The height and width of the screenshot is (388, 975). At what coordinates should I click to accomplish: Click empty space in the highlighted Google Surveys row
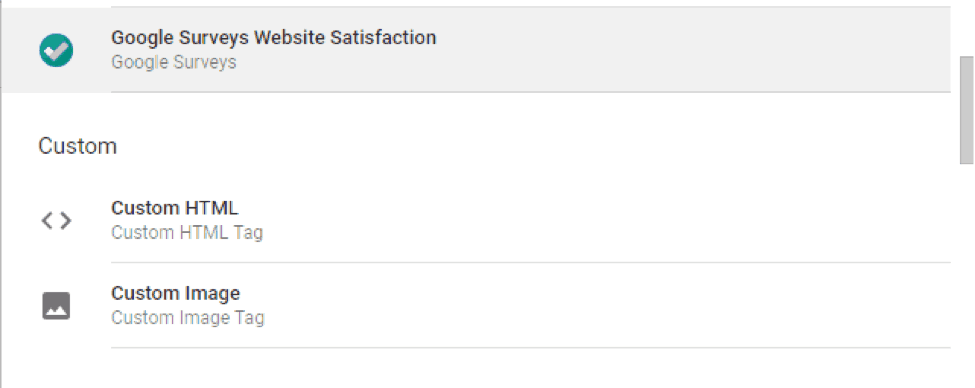tap(684, 50)
